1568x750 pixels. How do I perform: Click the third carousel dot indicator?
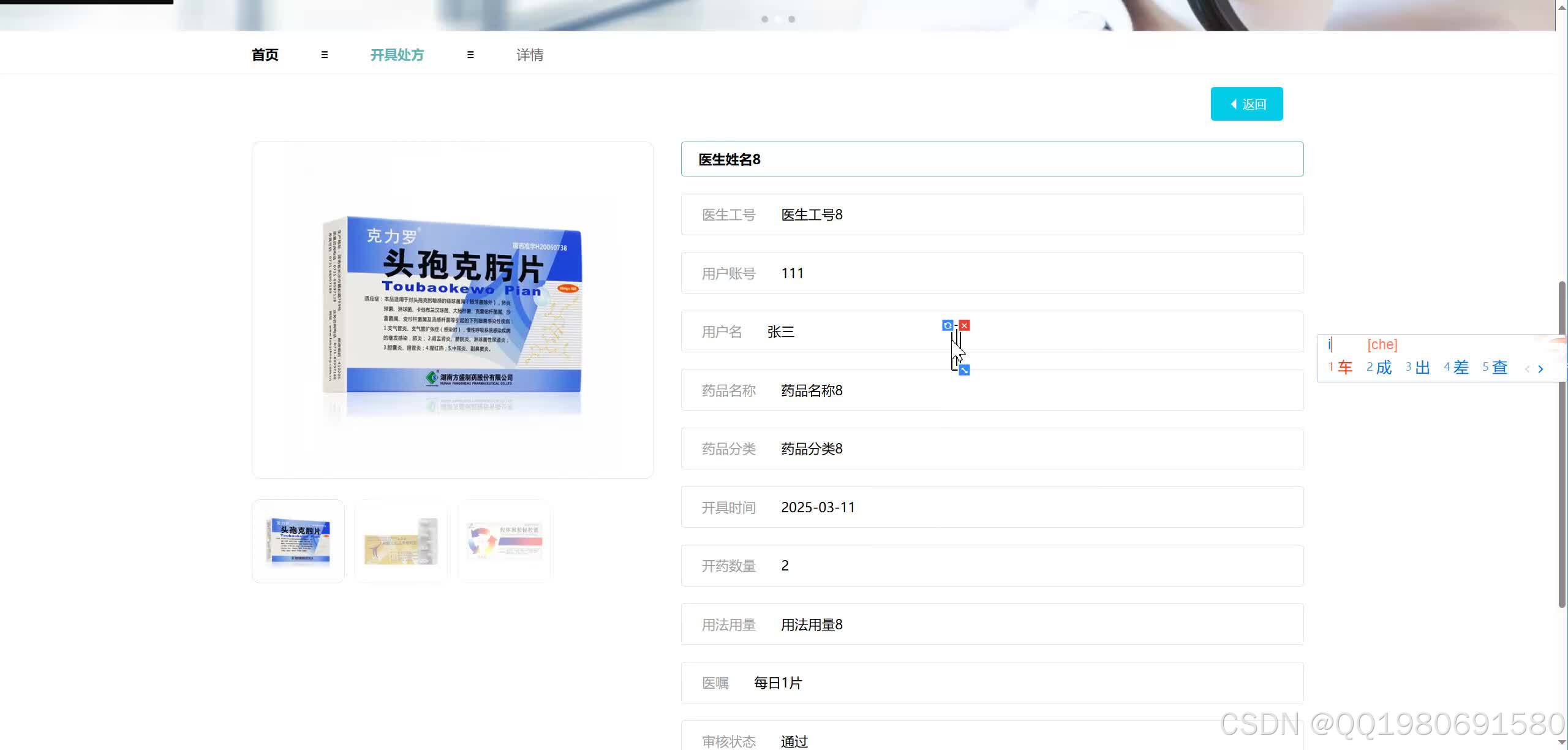tap(792, 19)
